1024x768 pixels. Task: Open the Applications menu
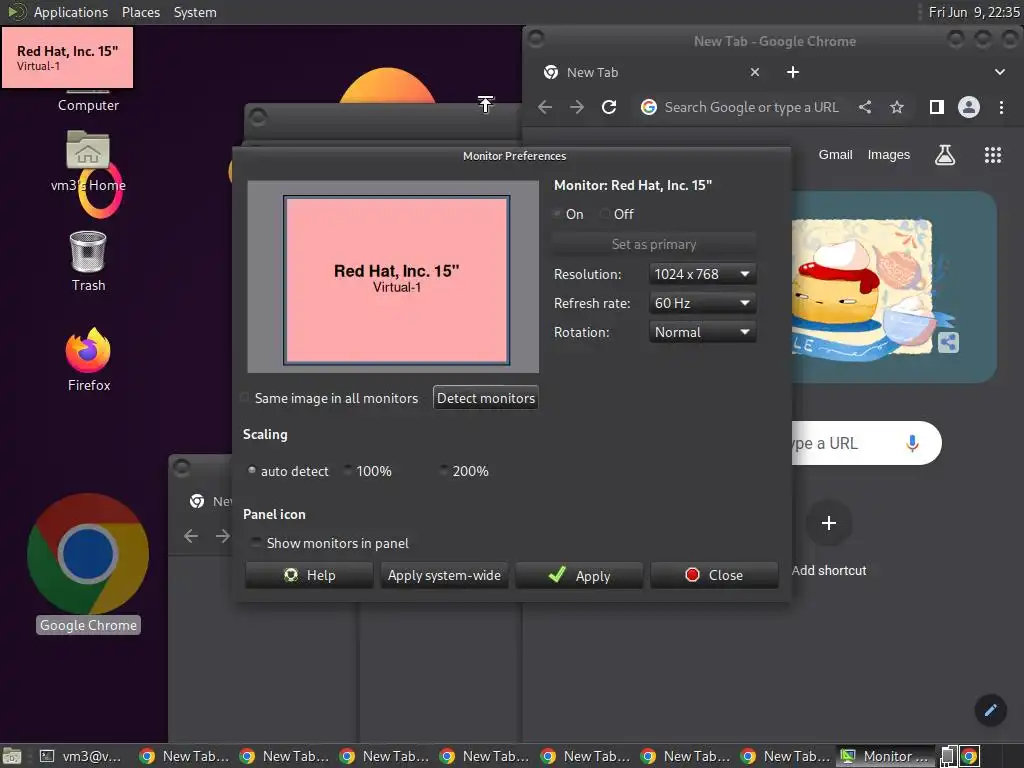71,12
